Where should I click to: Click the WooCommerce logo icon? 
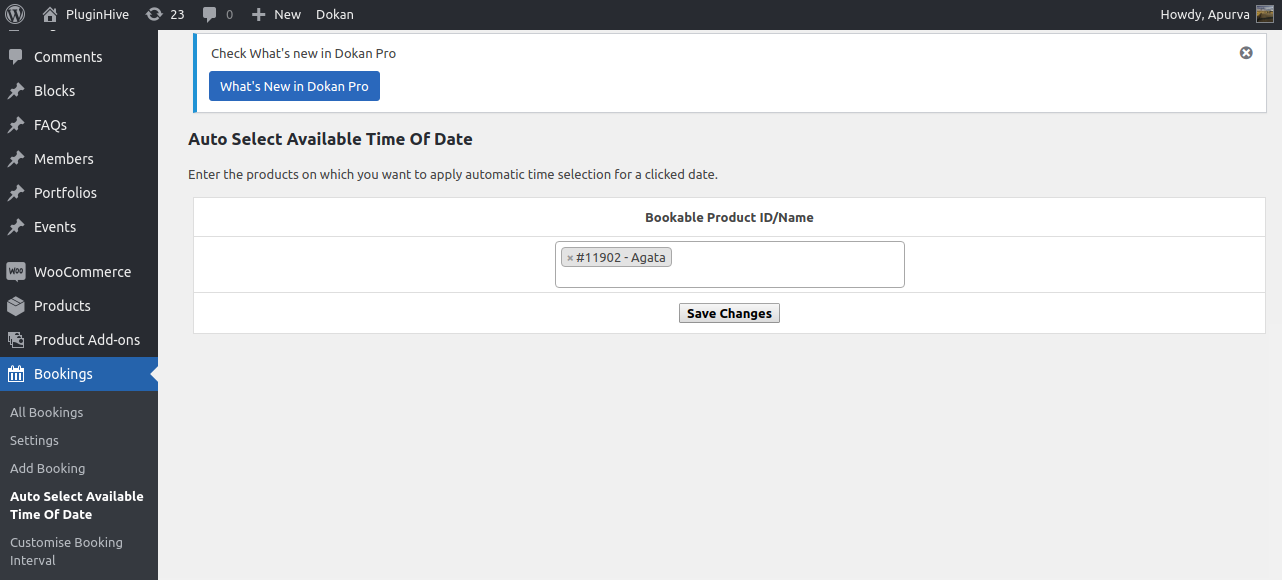(x=16, y=272)
